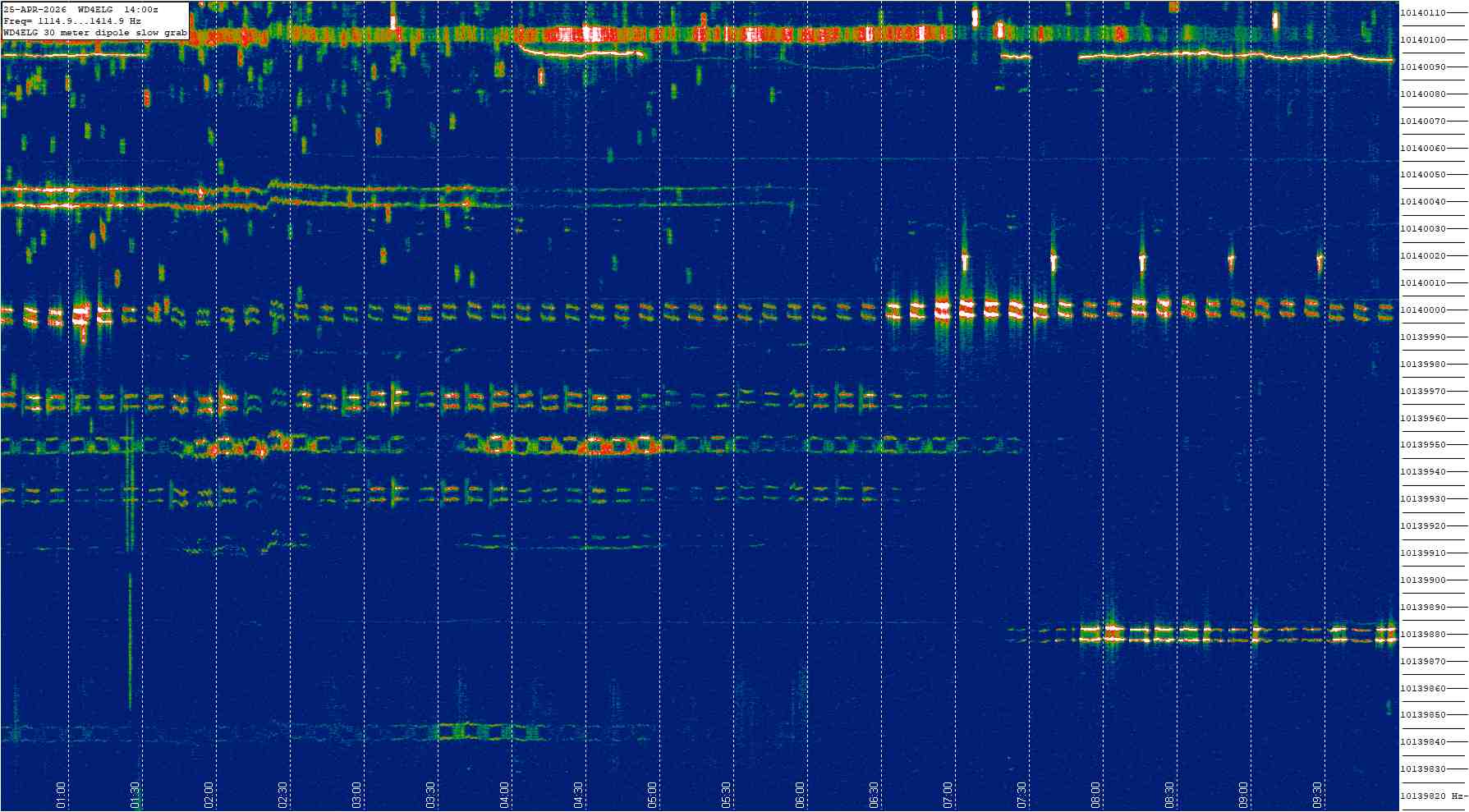The width and height of the screenshot is (1469, 812).
Task: Pick the 10139920 frequency scale label
Action: pyautogui.click(x=1423, y=526)
